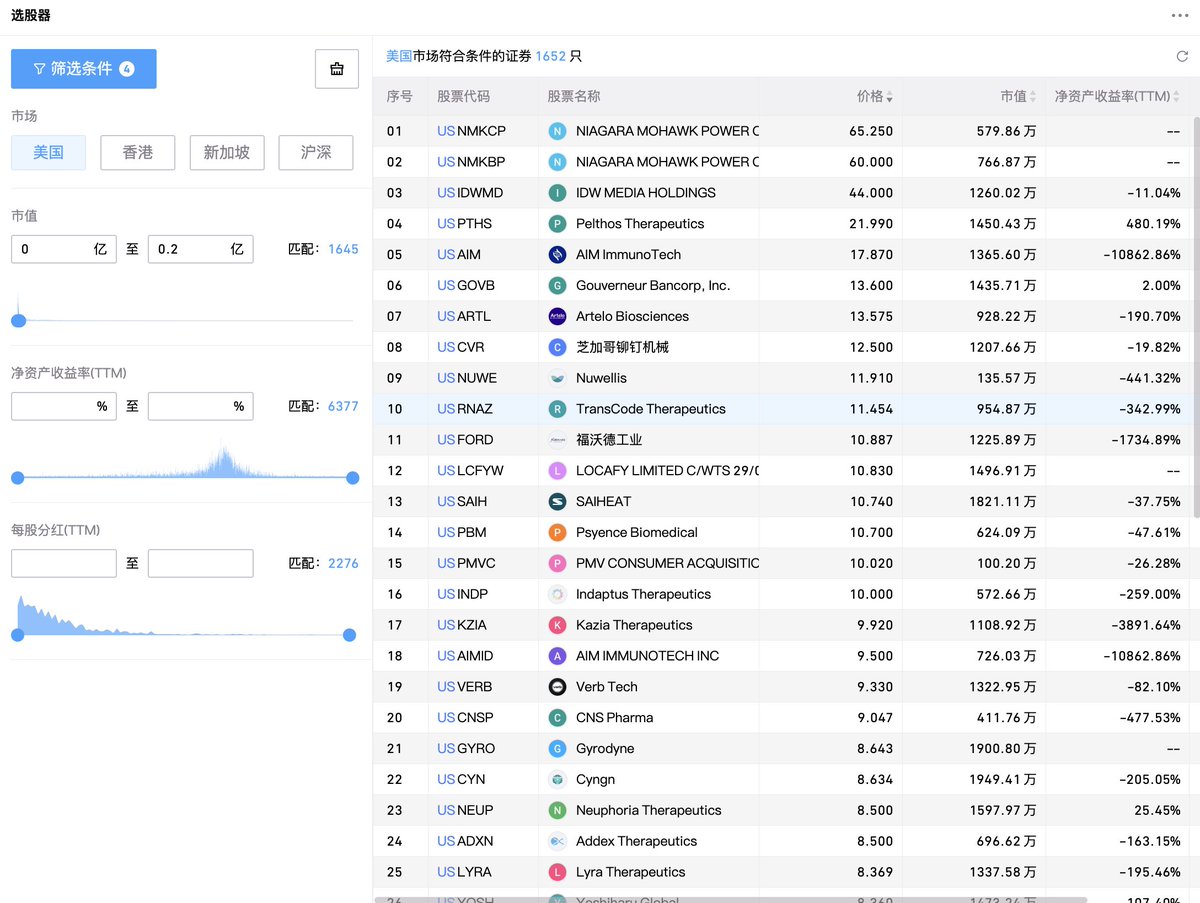Viewport: 1200px width, 903px height.
Task: Open stock code link NMKCP
Action: point(471,131)
